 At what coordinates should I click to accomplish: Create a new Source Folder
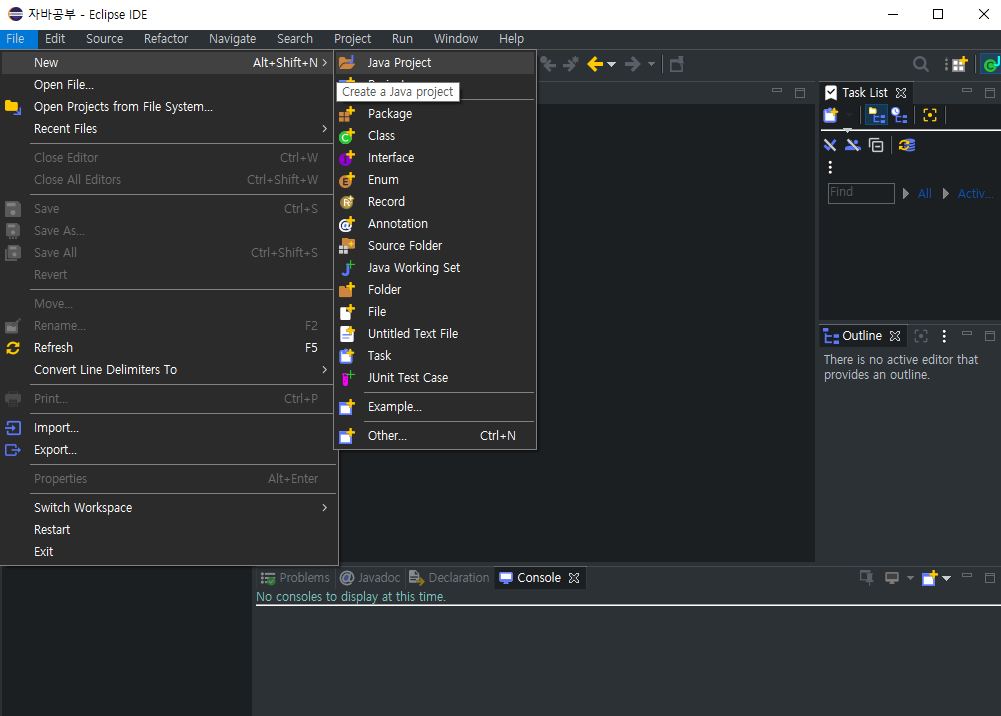(435, 246)
